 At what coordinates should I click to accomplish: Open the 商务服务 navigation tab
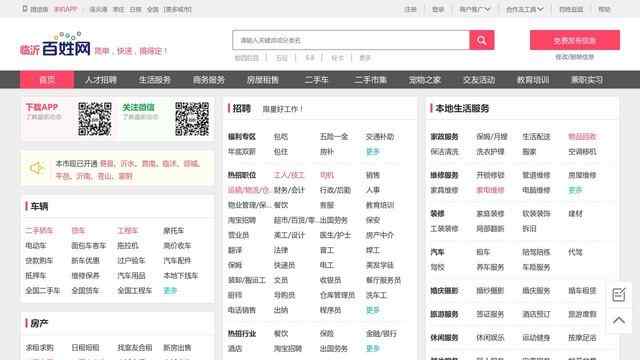click(209, 80)
